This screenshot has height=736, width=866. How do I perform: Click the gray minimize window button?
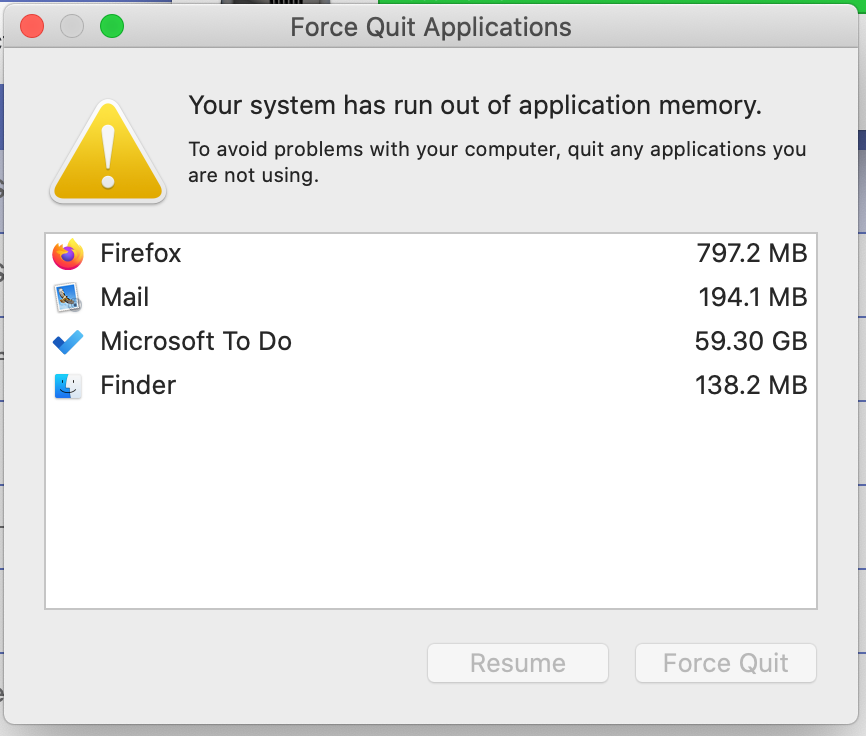72,27
